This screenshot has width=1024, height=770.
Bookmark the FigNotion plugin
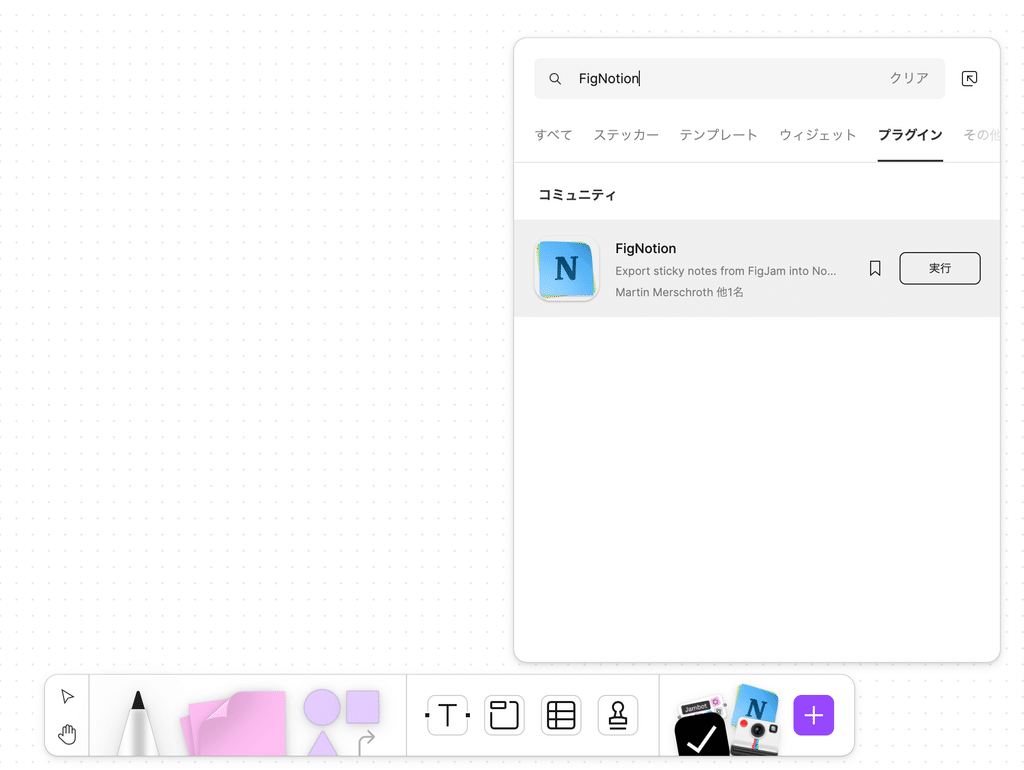875,268
